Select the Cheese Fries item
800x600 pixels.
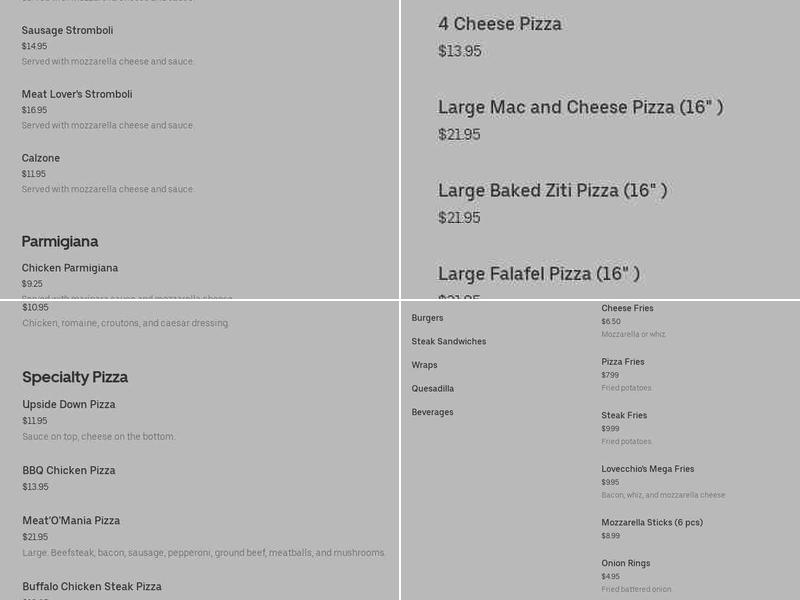click(627, 308)
